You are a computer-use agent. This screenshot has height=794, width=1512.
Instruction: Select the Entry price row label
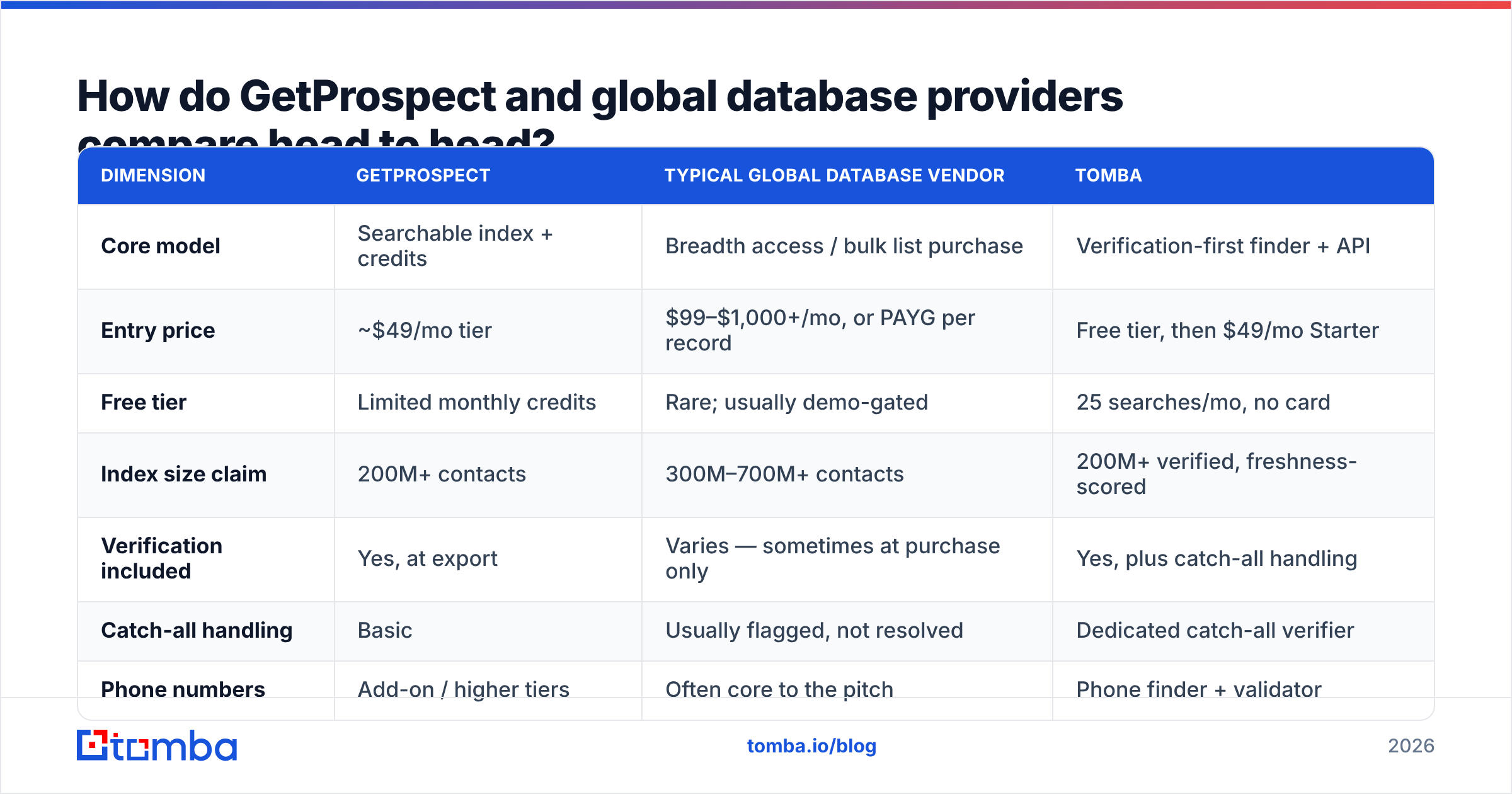pyautogui.click(x=158, y=330)
